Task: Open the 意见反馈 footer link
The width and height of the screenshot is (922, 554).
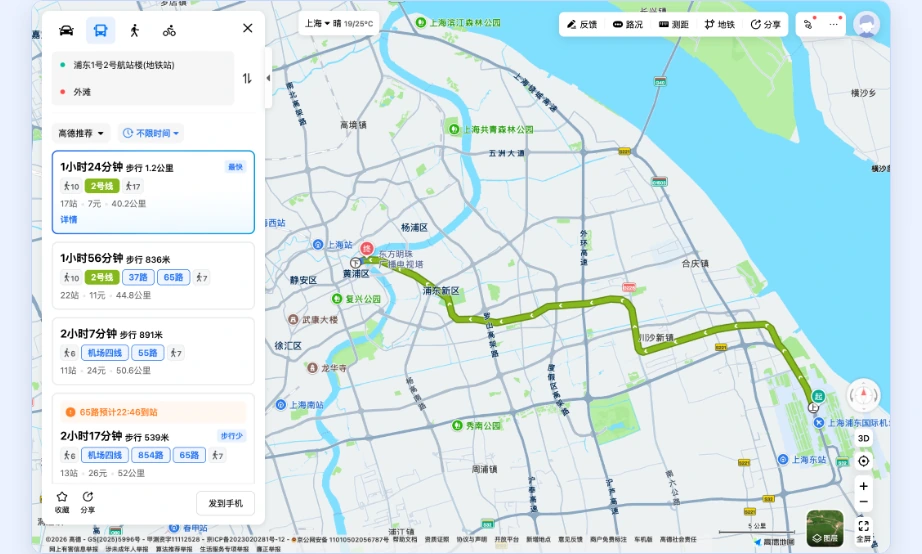Action: coord(570,539)
